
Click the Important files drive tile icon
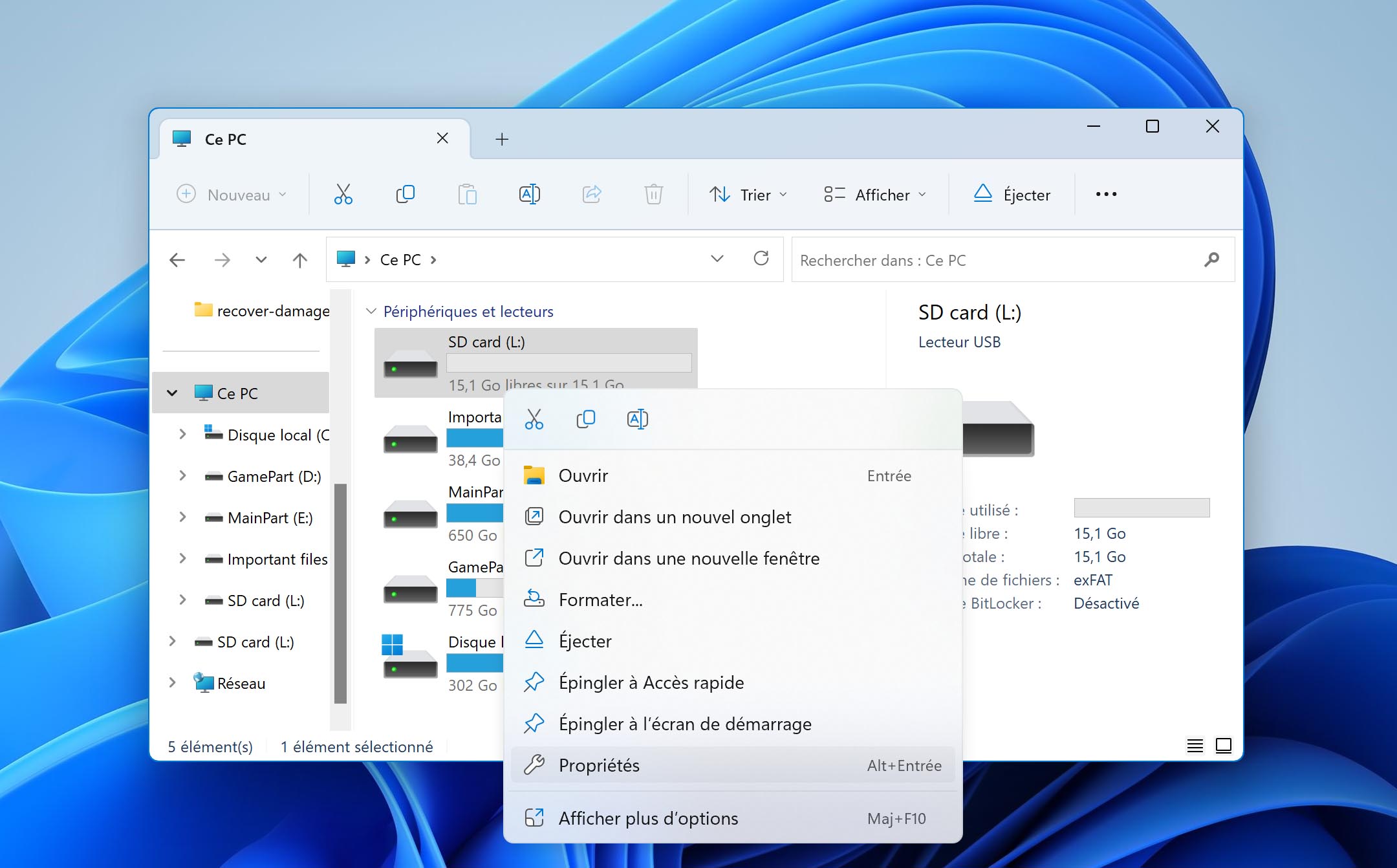pyautogui.click(x=411, y=440)
